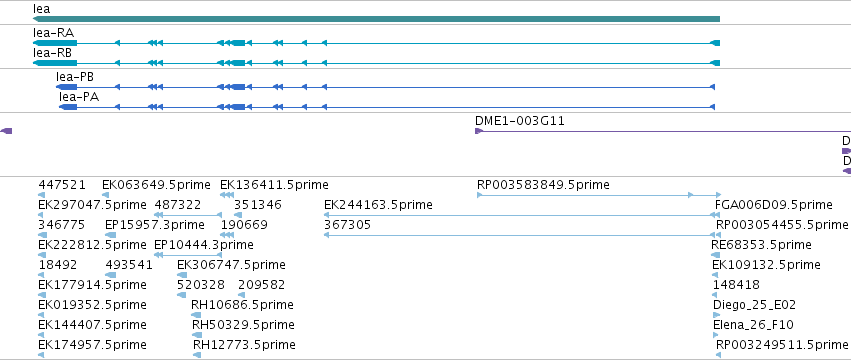Click the DME1-003G11 purple feature
This screenshot has width=851, height=360.
click(x=663, y=131)
